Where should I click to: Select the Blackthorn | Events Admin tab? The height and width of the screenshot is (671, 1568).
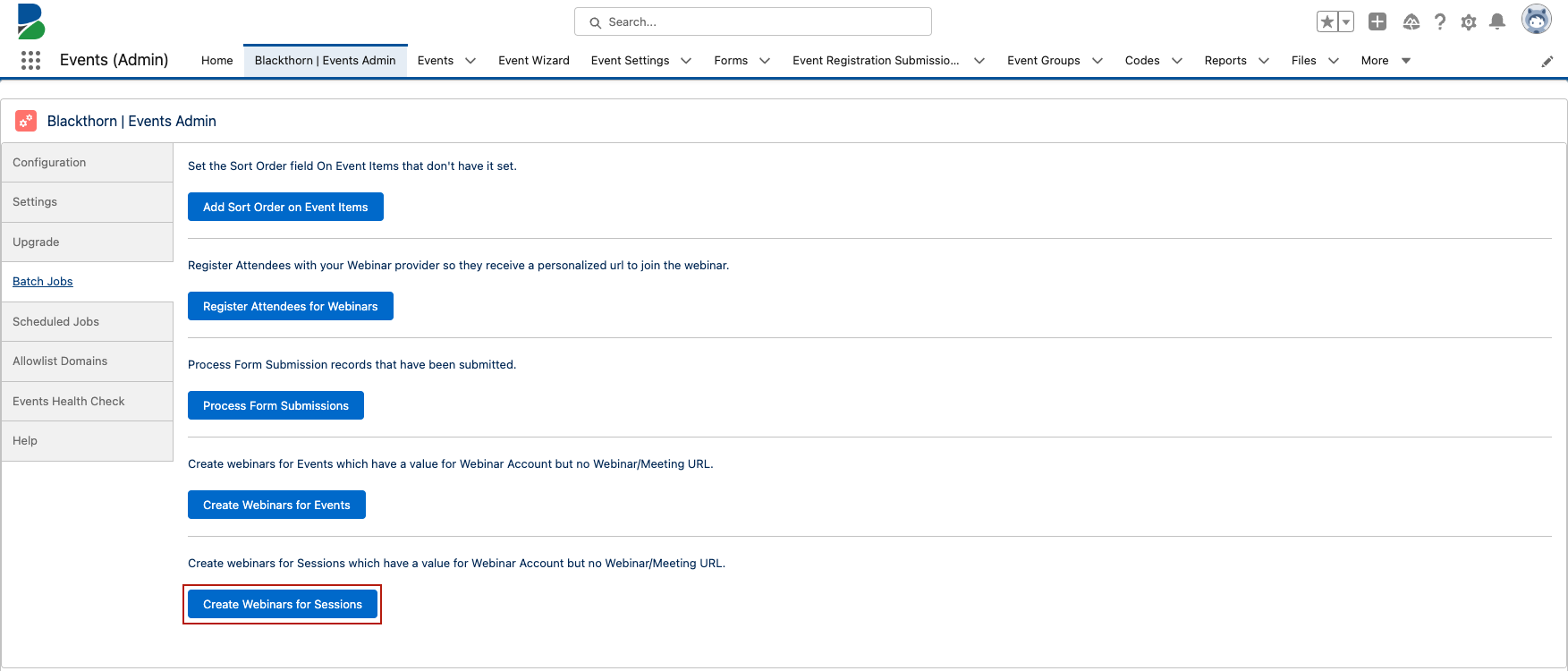click(x=326, y=60)
